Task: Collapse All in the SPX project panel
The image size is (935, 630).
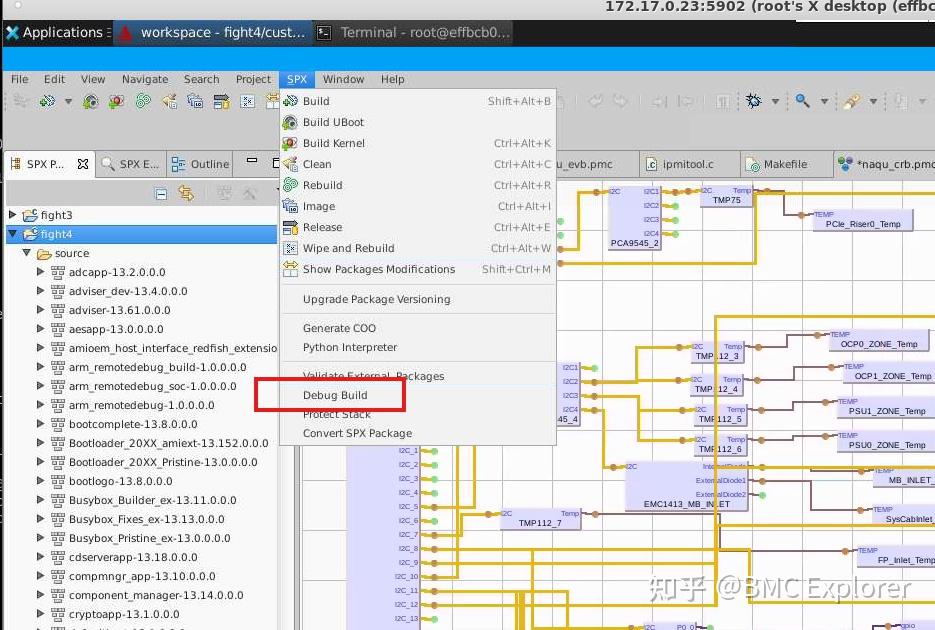Action: click(161, 193)
